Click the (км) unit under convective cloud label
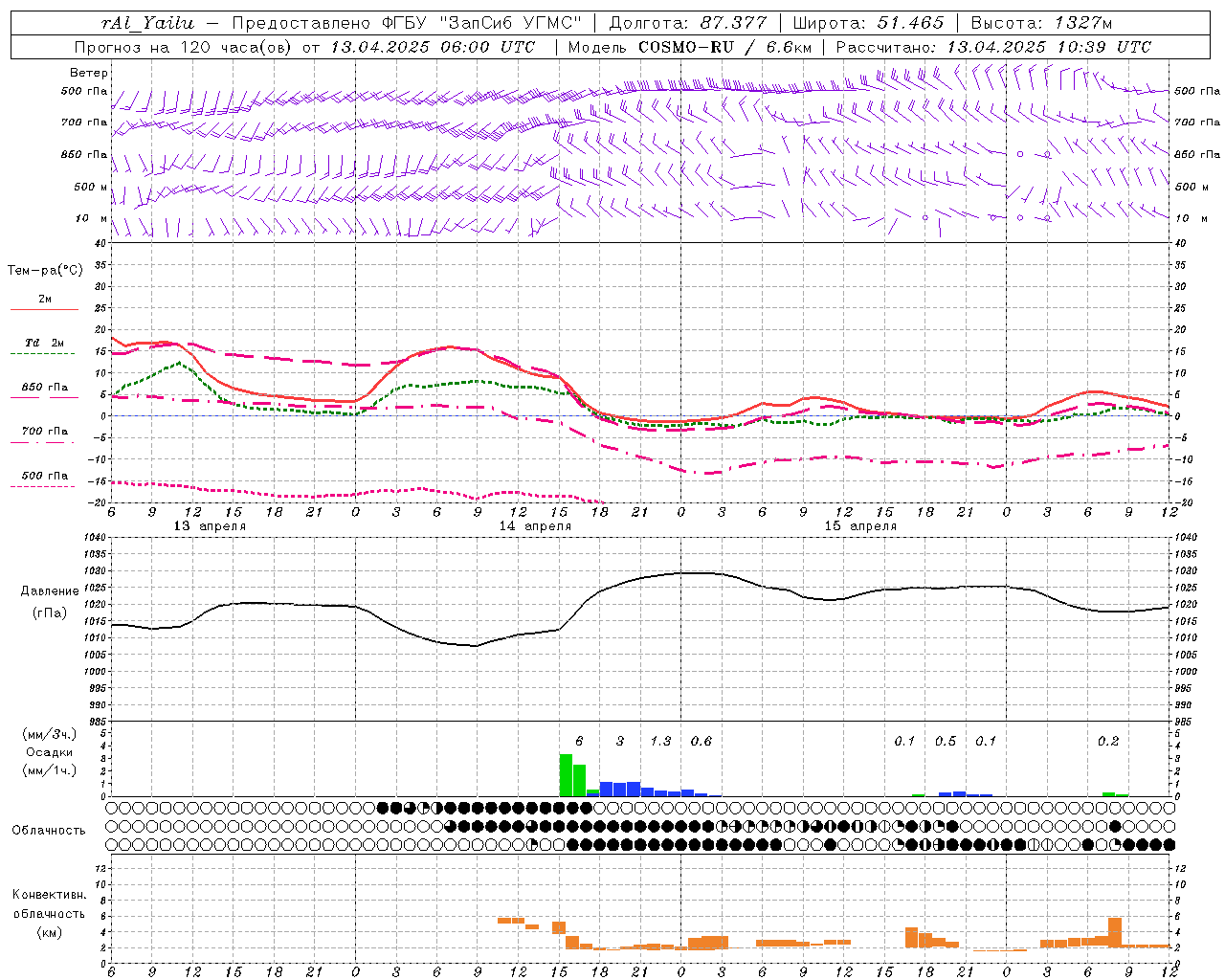This screenshot has height=980, width=1225. pos(49,932)
